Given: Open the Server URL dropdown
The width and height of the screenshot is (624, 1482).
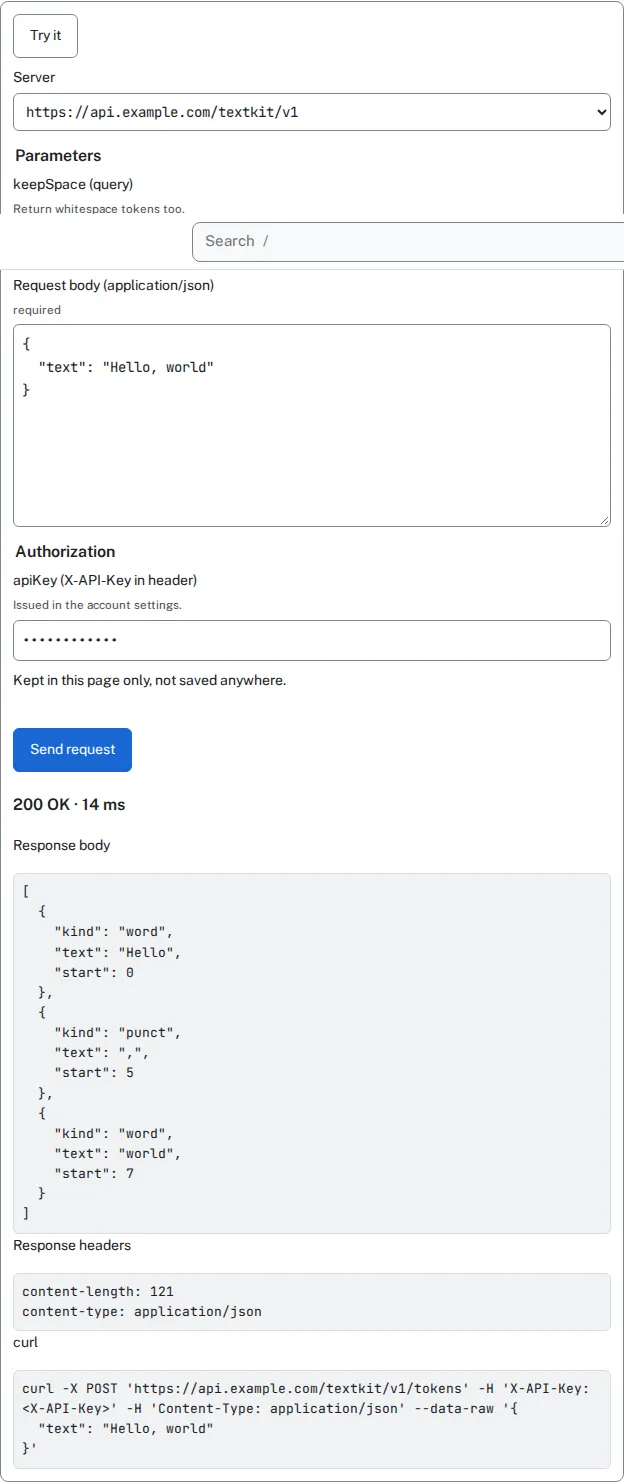Looking at the screenshot, I should point(312,112).
